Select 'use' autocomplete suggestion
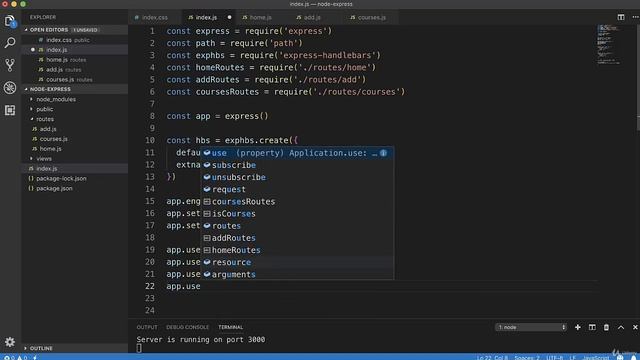This screenshot has width=640, height=360. pos(297,153)
